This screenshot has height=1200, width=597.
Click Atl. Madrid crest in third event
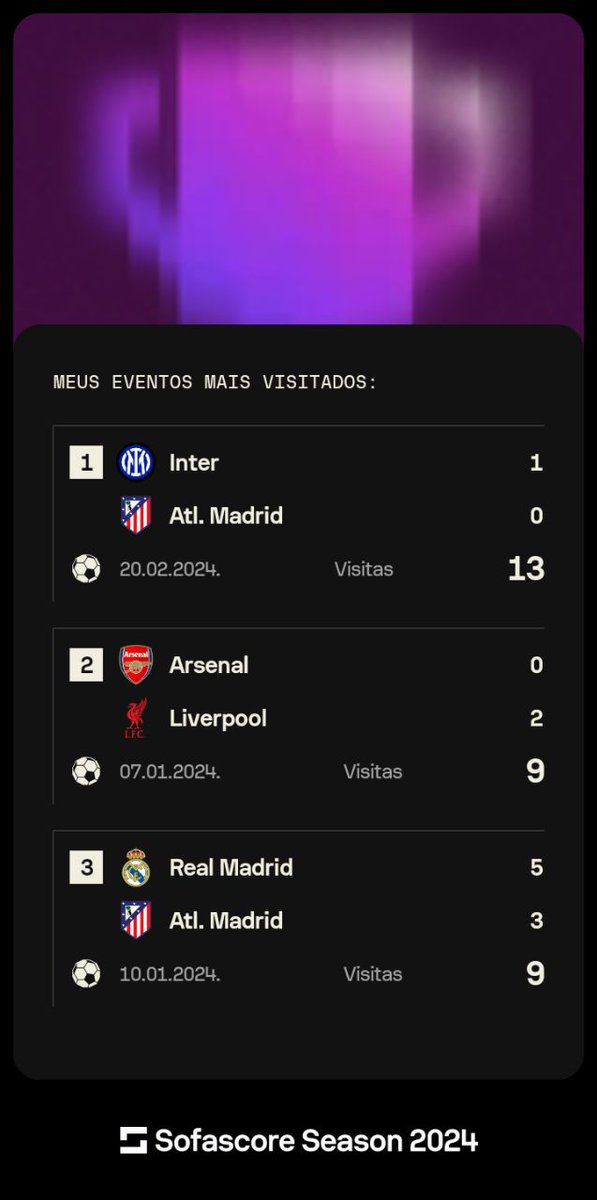(136, 920)
